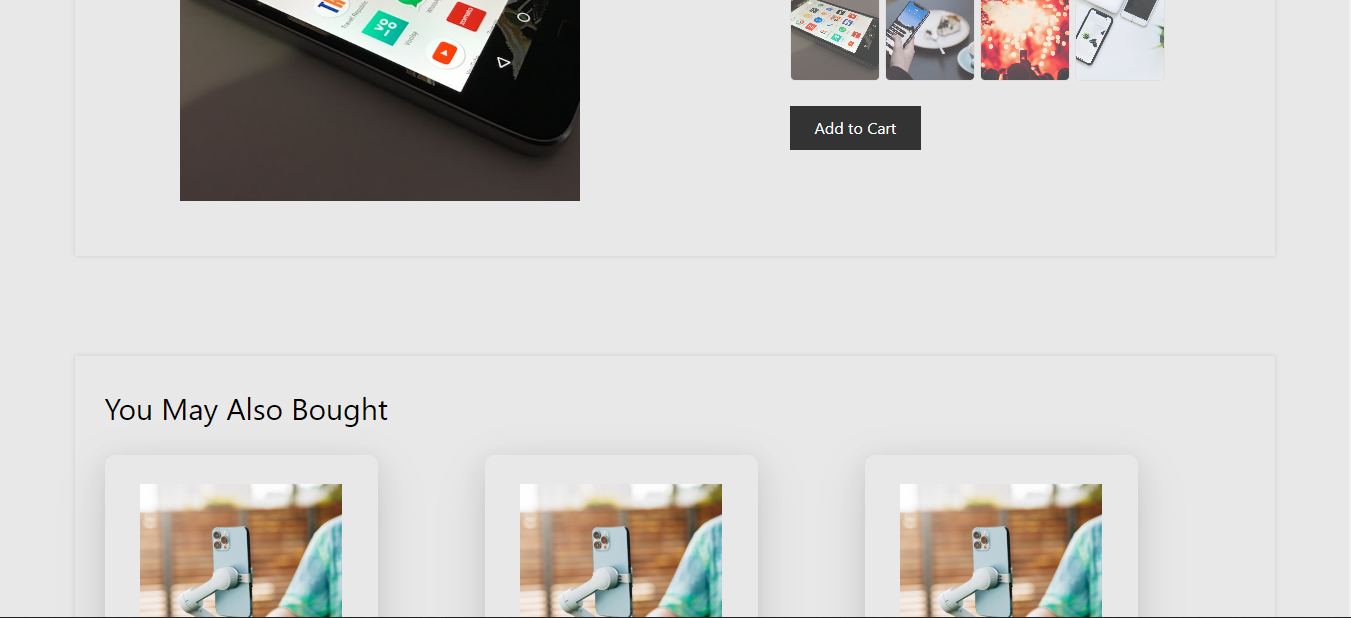Select the thumbnail with hand holding phone

pyautogui.click(x=930, y=40)
